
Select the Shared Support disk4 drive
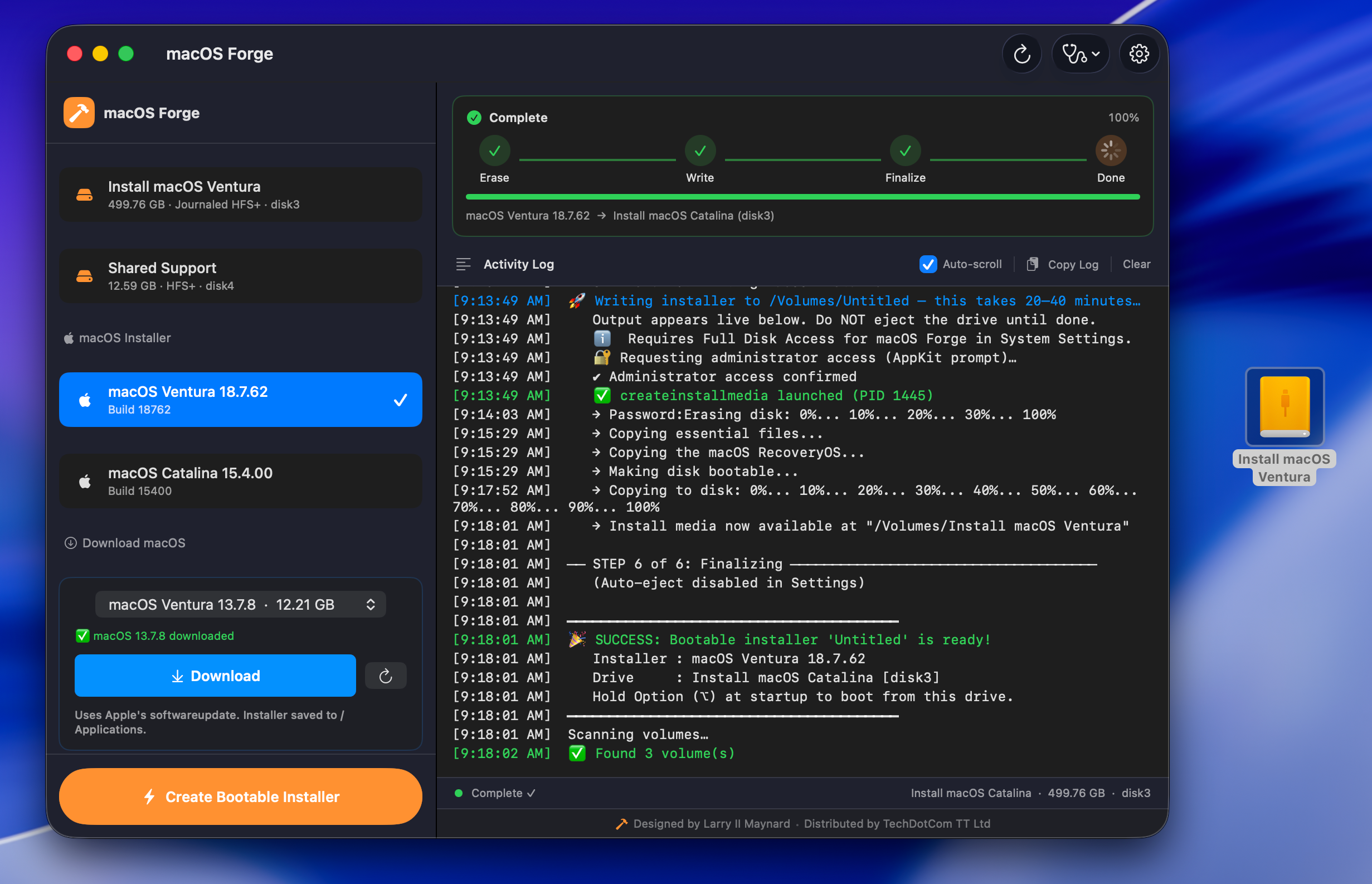click(240, 276)
